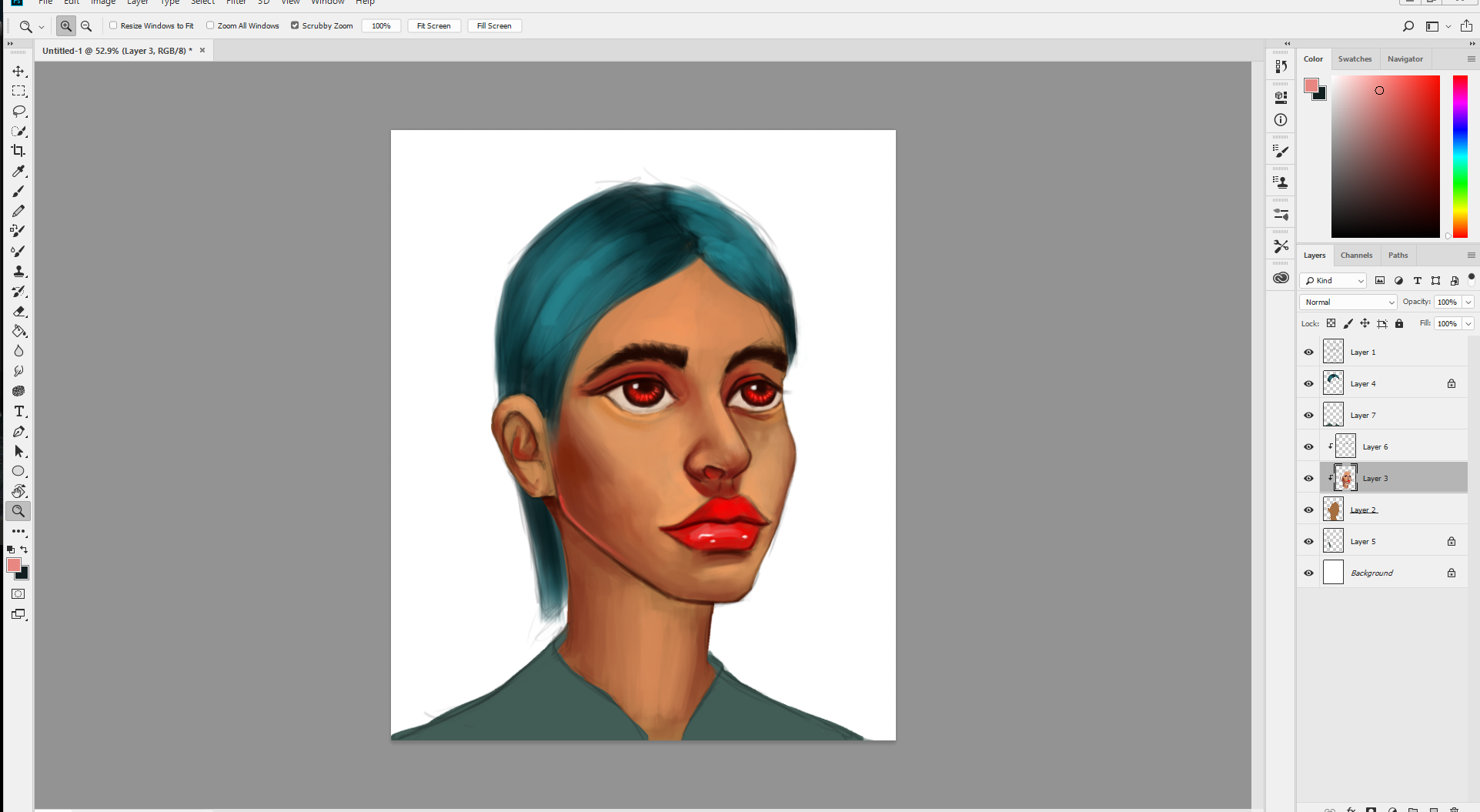Screen dimensions: 1480x812
Task: Click the hue slider in Color panel
Action: click(x=1460, y=156)
